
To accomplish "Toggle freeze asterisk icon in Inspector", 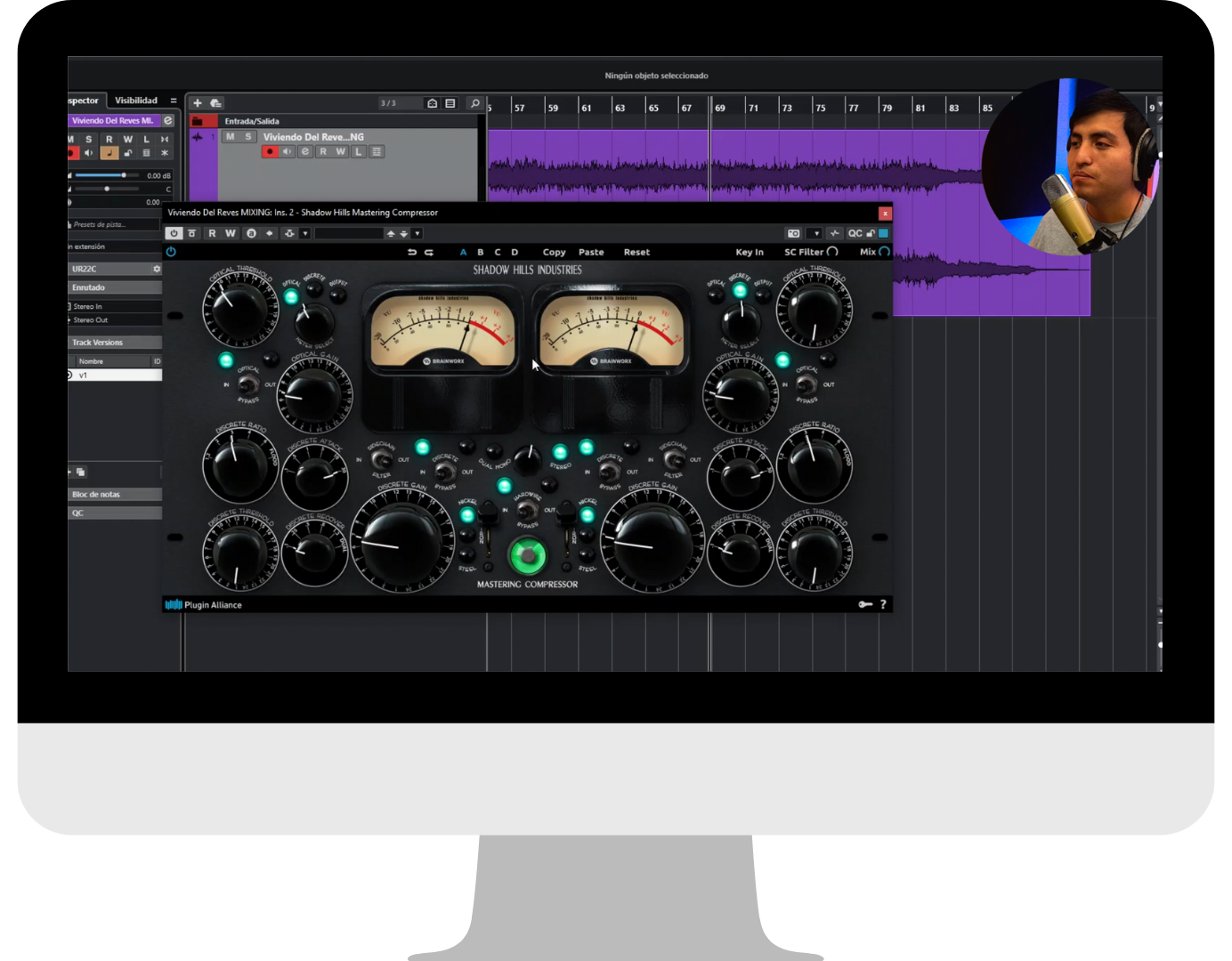I will point(165,153).
